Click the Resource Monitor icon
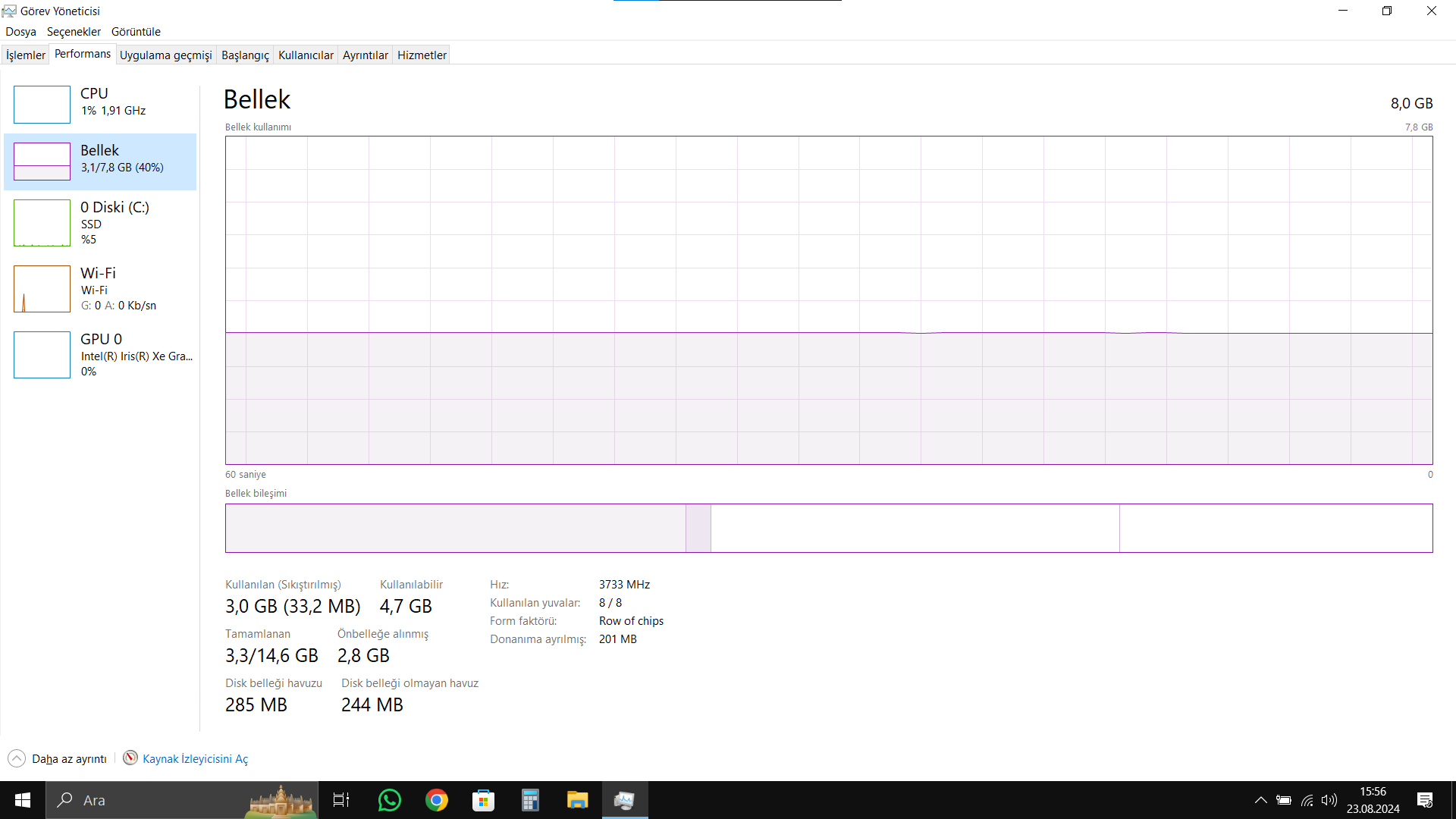 pos(130,758)
